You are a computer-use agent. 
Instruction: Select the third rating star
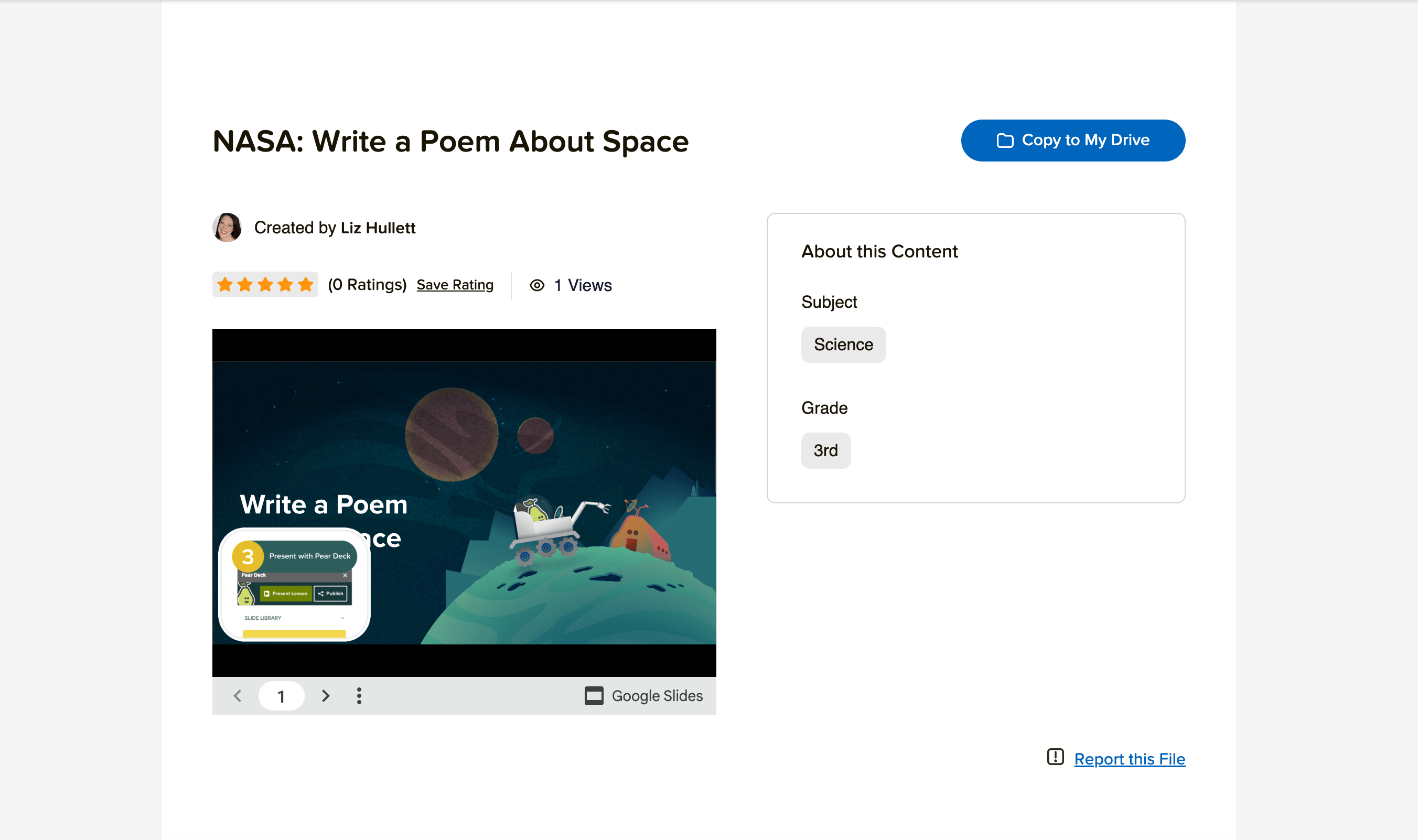coord(265,284)
